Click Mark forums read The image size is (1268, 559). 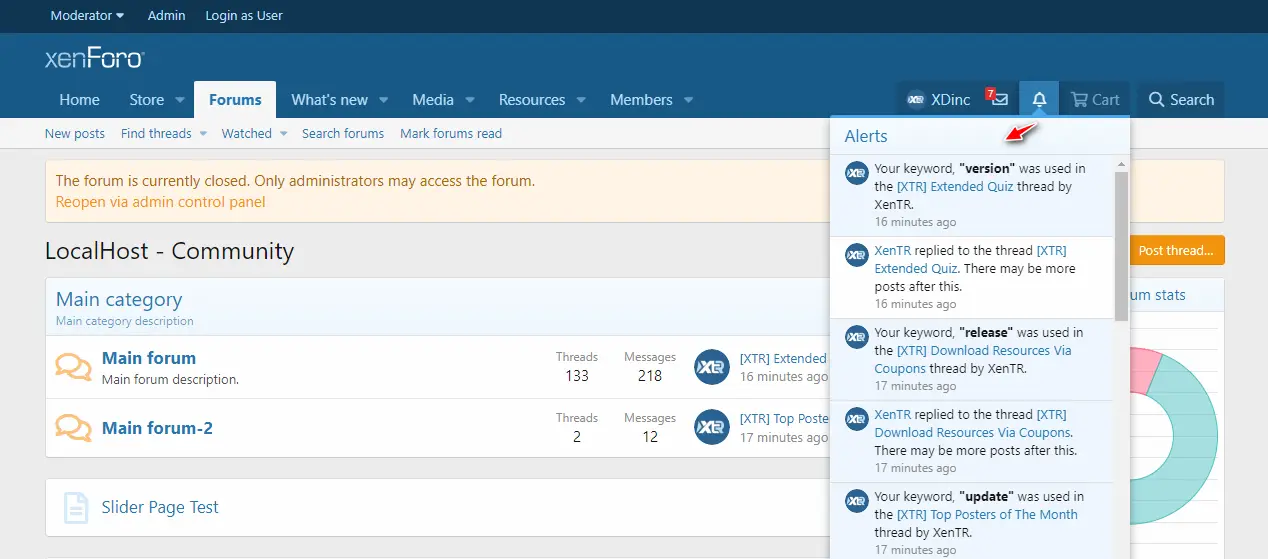pyautogui.click(x=451, y=133)
